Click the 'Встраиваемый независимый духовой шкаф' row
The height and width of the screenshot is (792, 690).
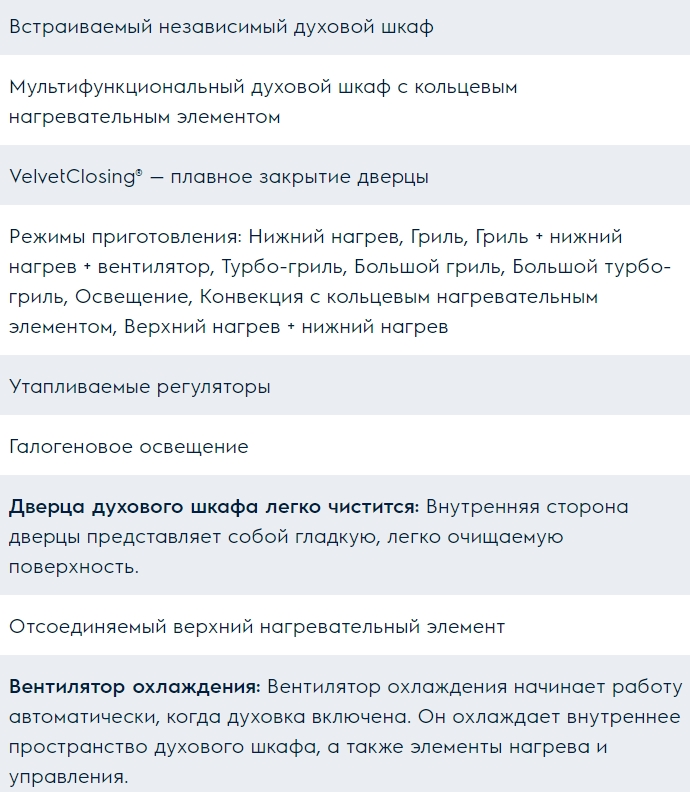pyautogui.click(x=221, y=27)
